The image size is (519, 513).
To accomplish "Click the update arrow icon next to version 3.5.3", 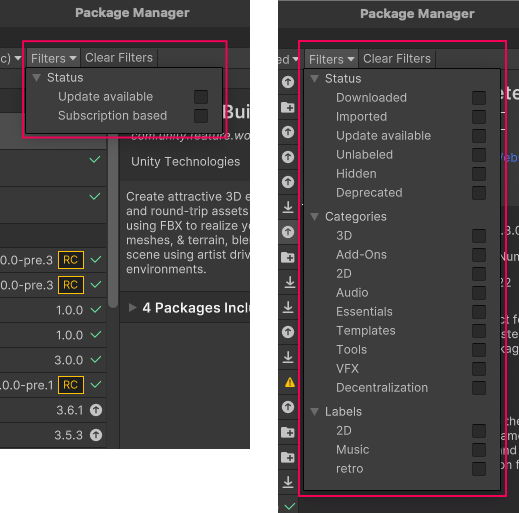I will coord(96,435).
